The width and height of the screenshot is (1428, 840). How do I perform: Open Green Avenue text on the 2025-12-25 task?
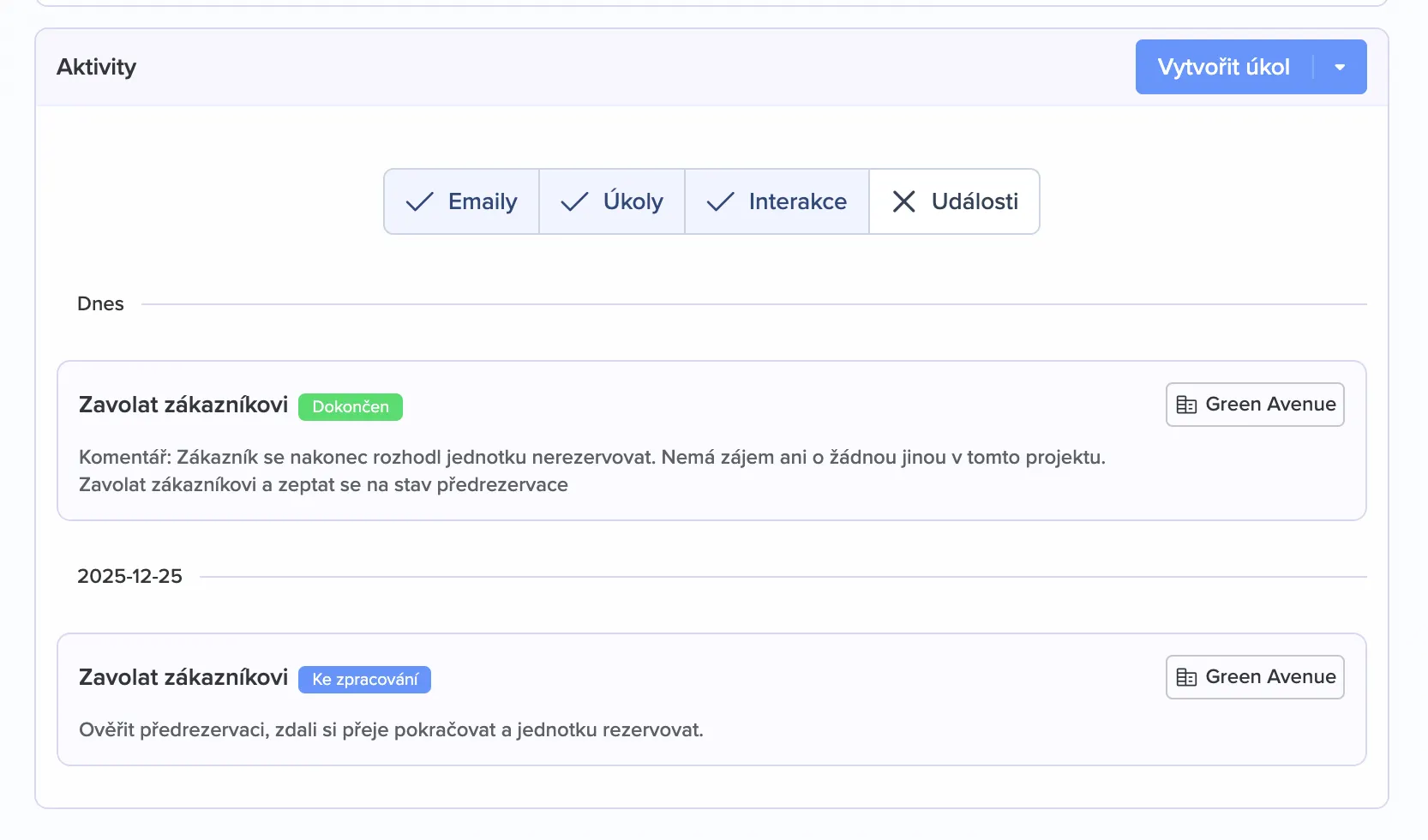(x=1270, y=677)
